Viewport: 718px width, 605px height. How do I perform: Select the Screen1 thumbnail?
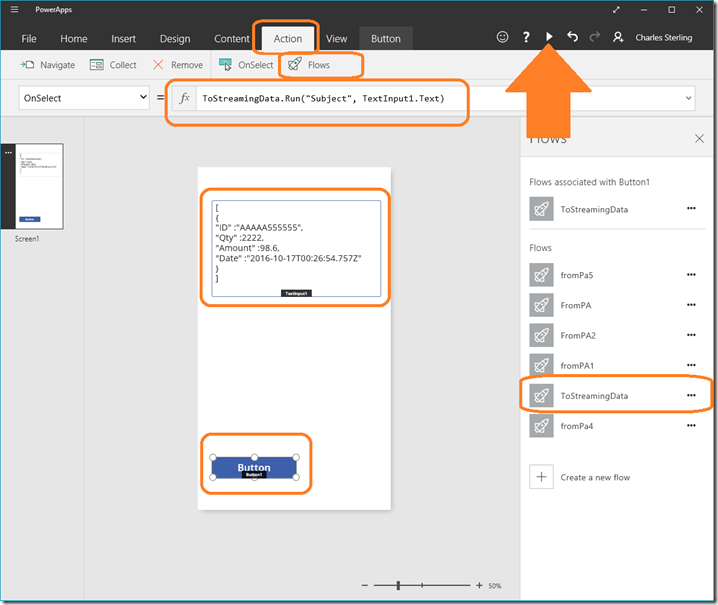coord(39,187)
